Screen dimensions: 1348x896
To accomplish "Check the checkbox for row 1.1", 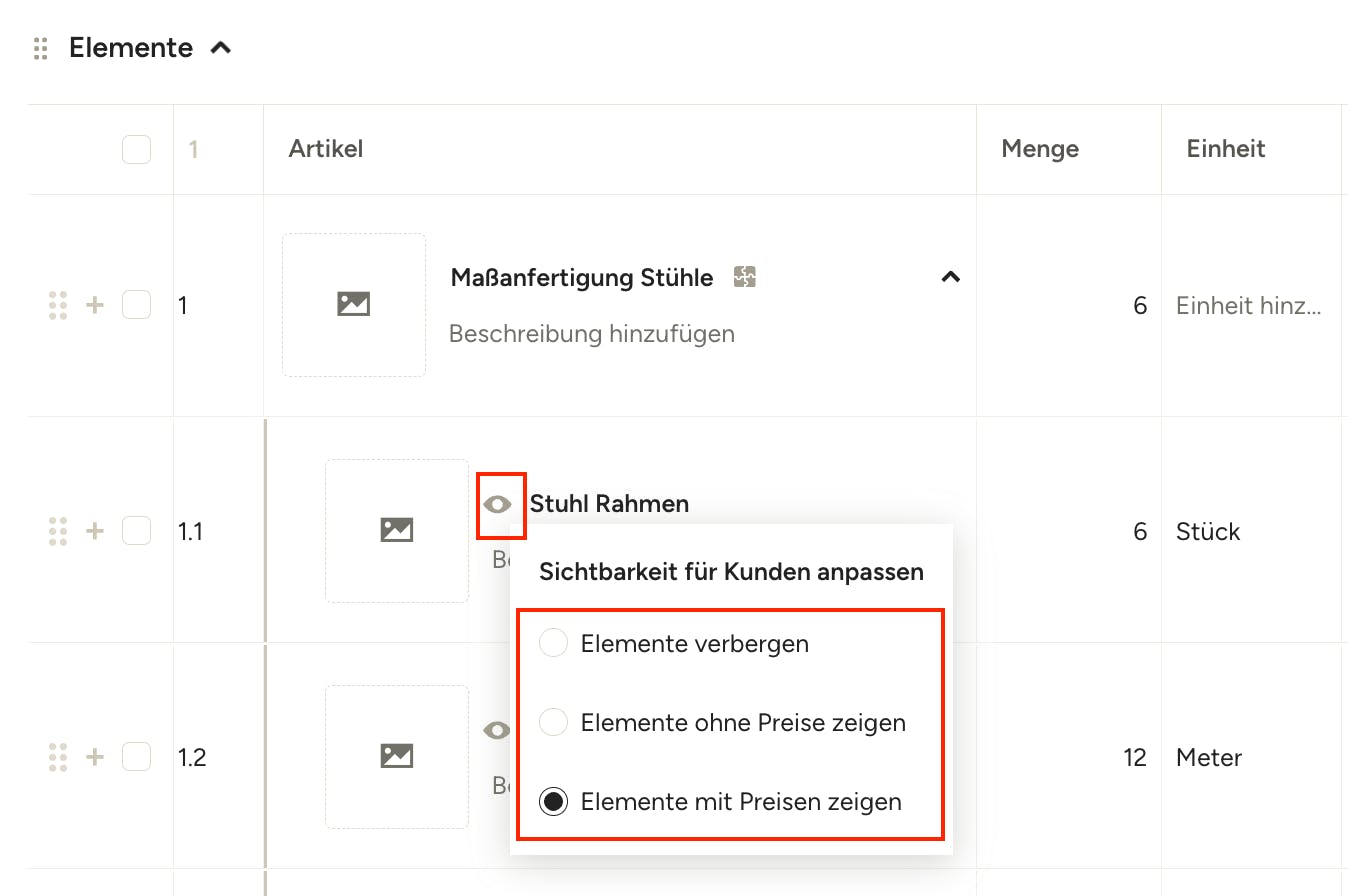I will click(136, 531).
